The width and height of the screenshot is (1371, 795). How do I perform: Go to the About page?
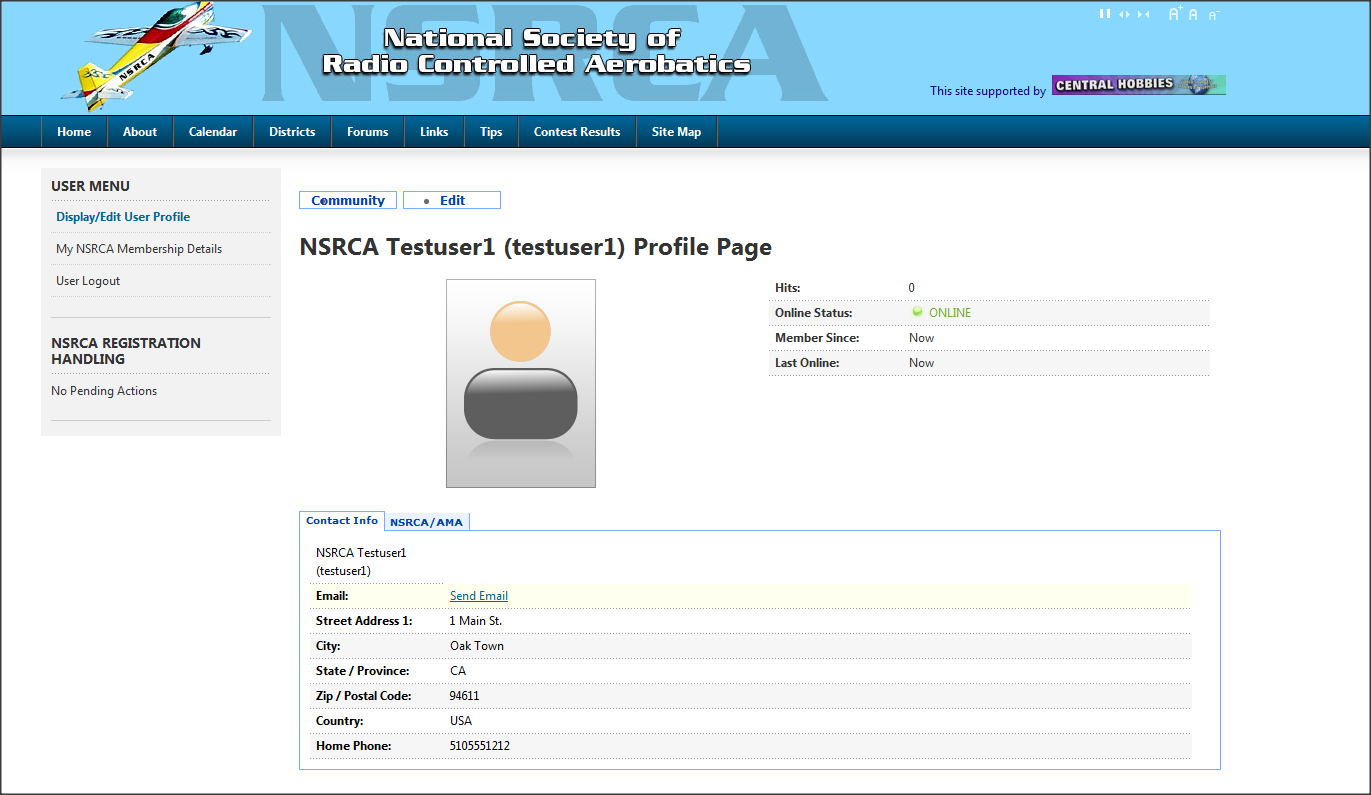point(140,132)
